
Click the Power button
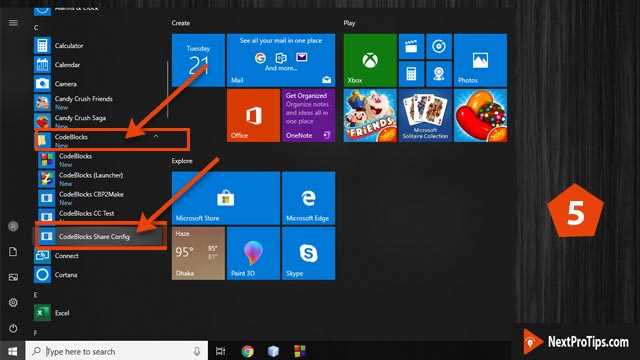13,328
